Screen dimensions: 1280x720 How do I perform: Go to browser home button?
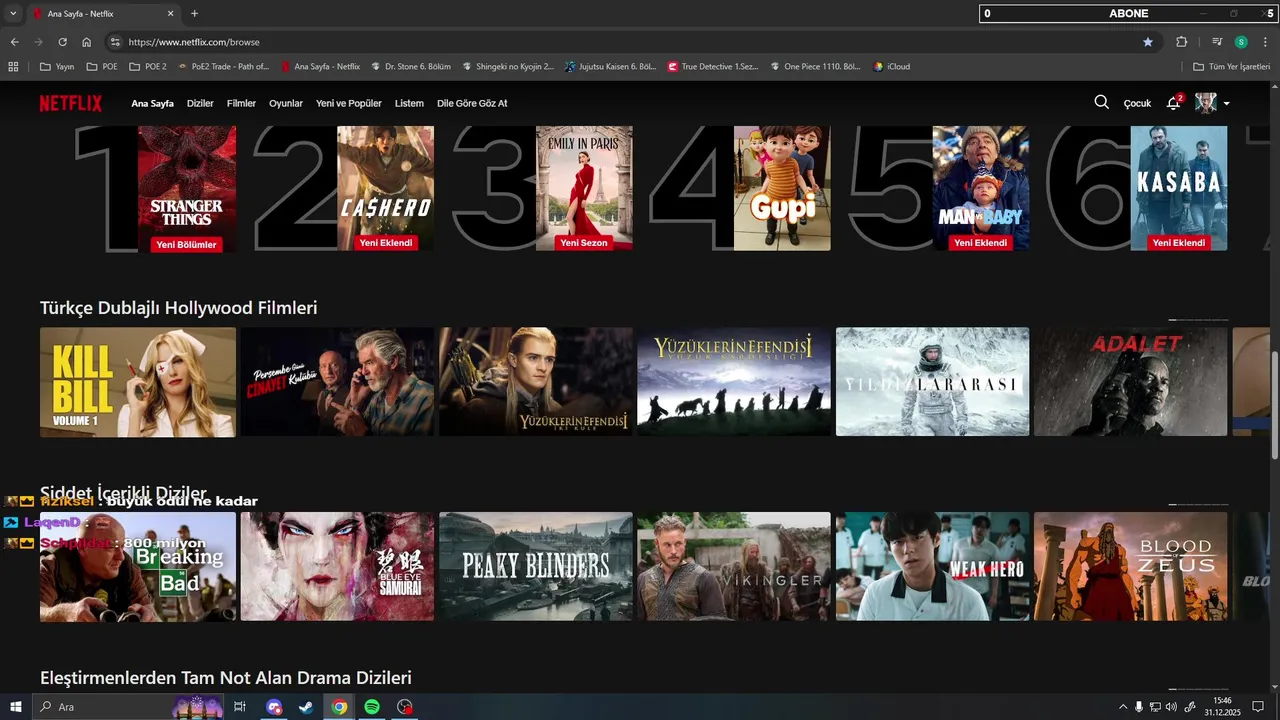pyautogui.click(x=87, y=42)
